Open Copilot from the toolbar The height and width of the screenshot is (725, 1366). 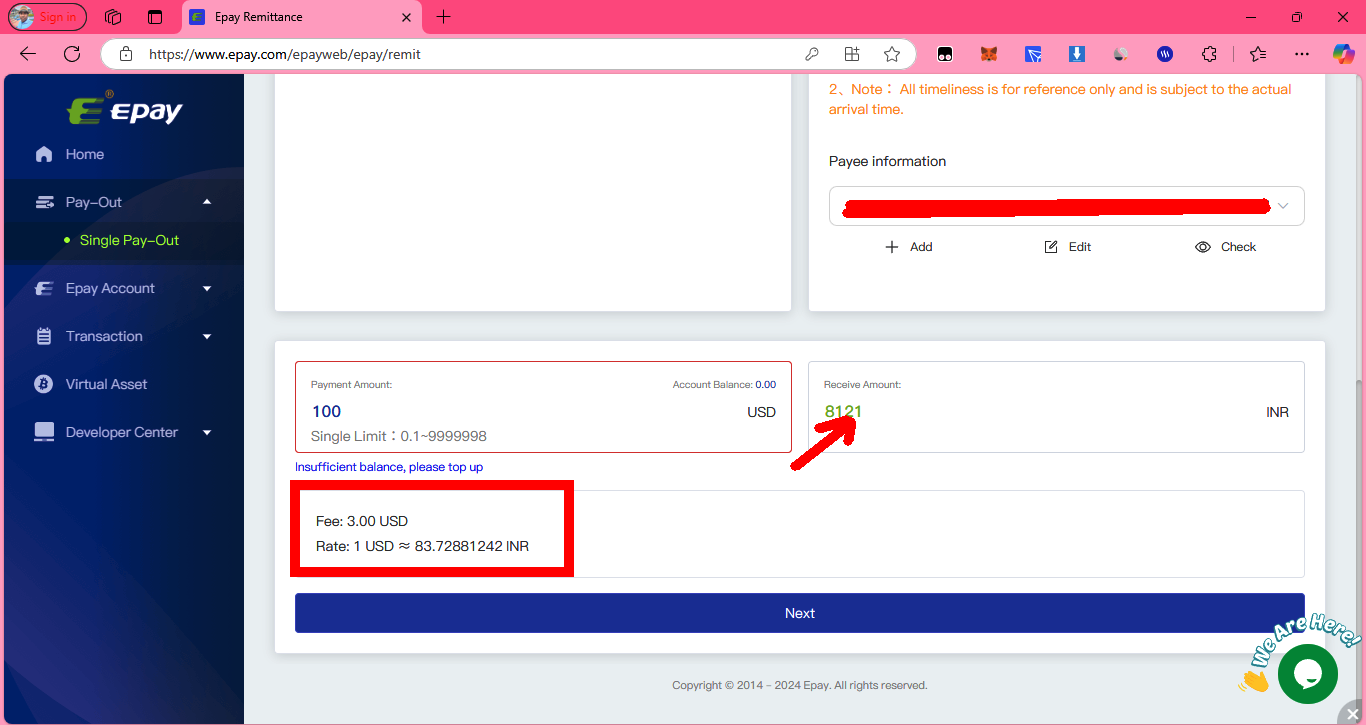click(x=1344, y=54)
